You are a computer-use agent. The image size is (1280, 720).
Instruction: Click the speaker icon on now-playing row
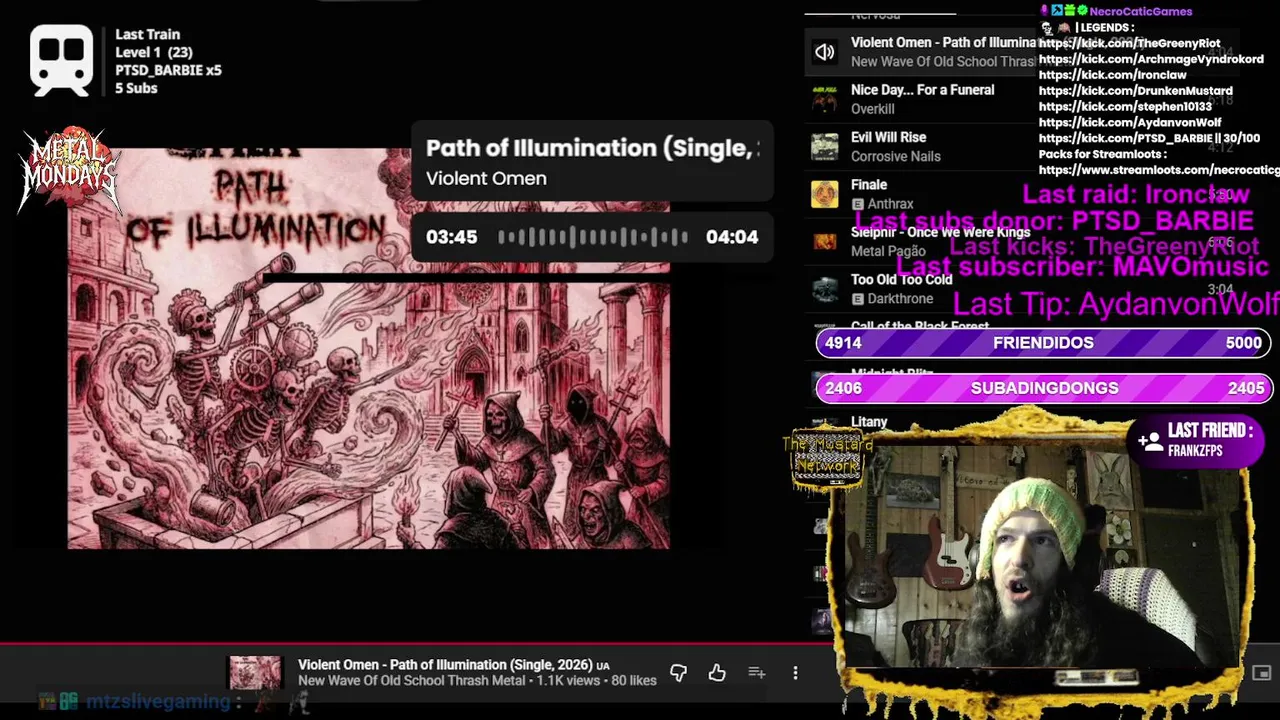click(x=824, y=52)
